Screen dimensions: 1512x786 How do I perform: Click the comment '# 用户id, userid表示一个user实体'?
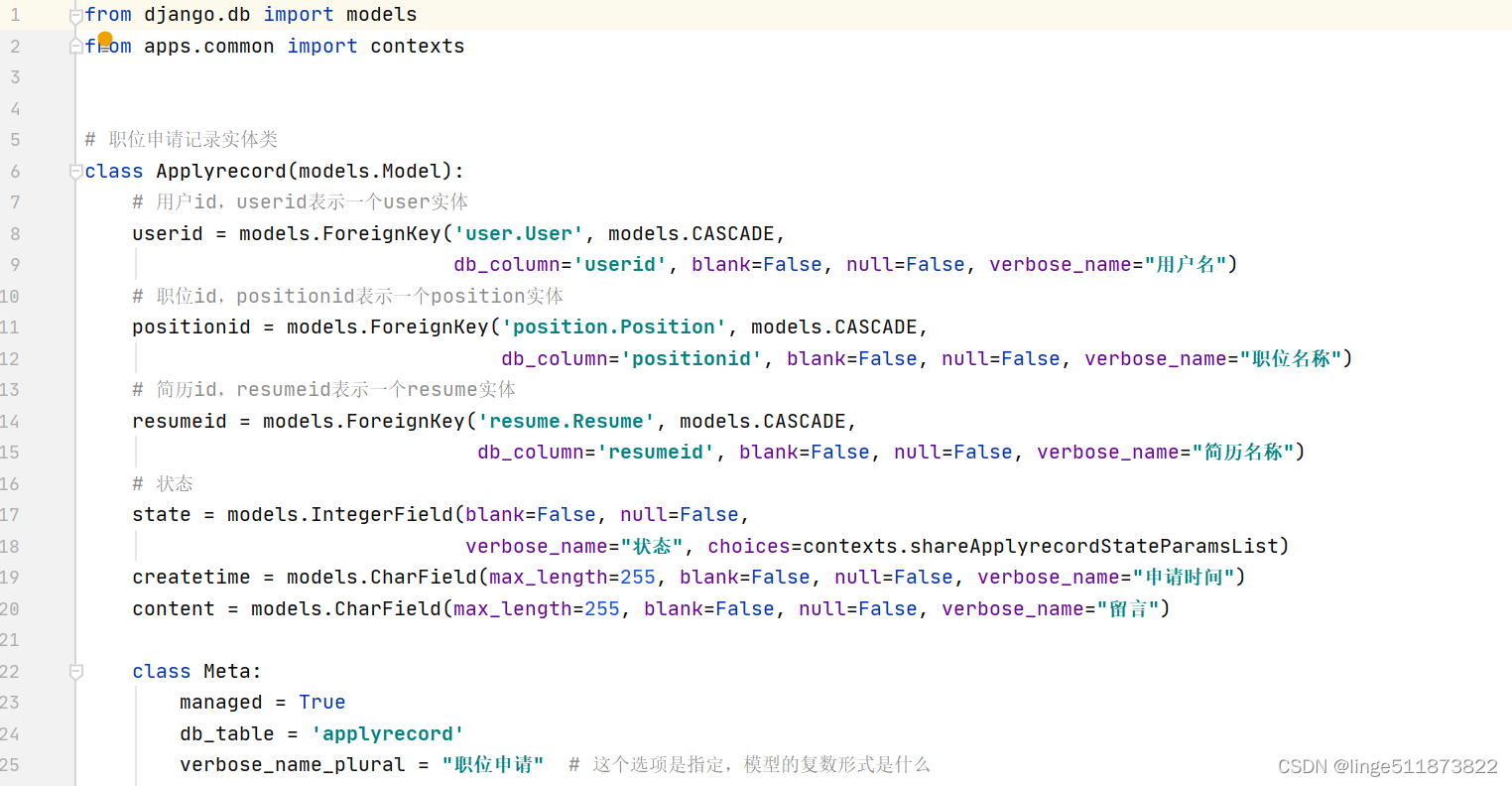(301, 202)
